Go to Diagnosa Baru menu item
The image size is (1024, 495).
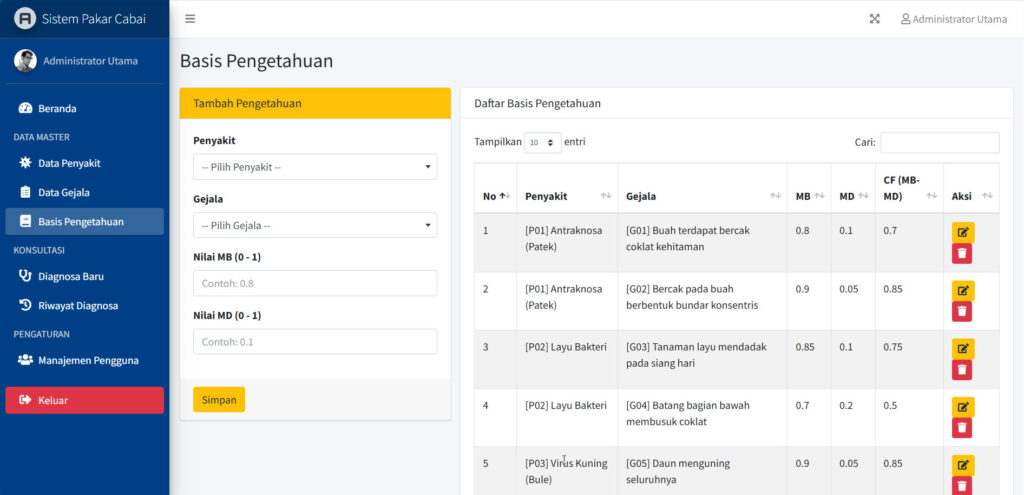[x=70, y=276]
